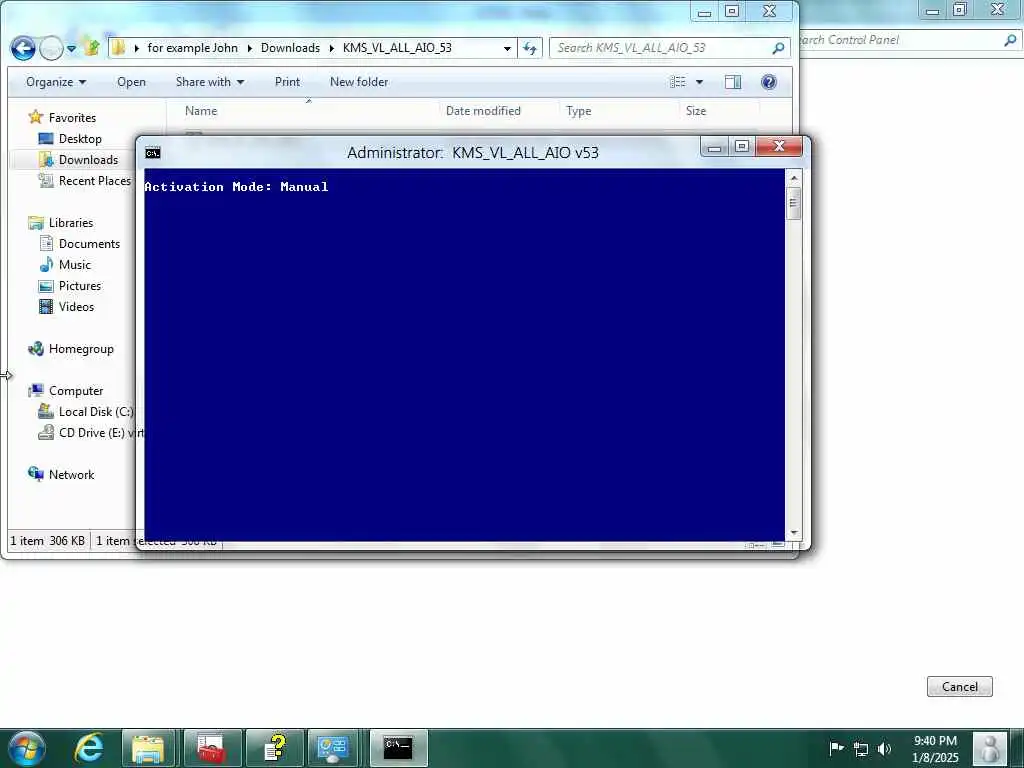Sort by the Name column header
Image resolution: width=1024 pixels, height=768 pixels.
pyautogui.click(x=200, y=111)
